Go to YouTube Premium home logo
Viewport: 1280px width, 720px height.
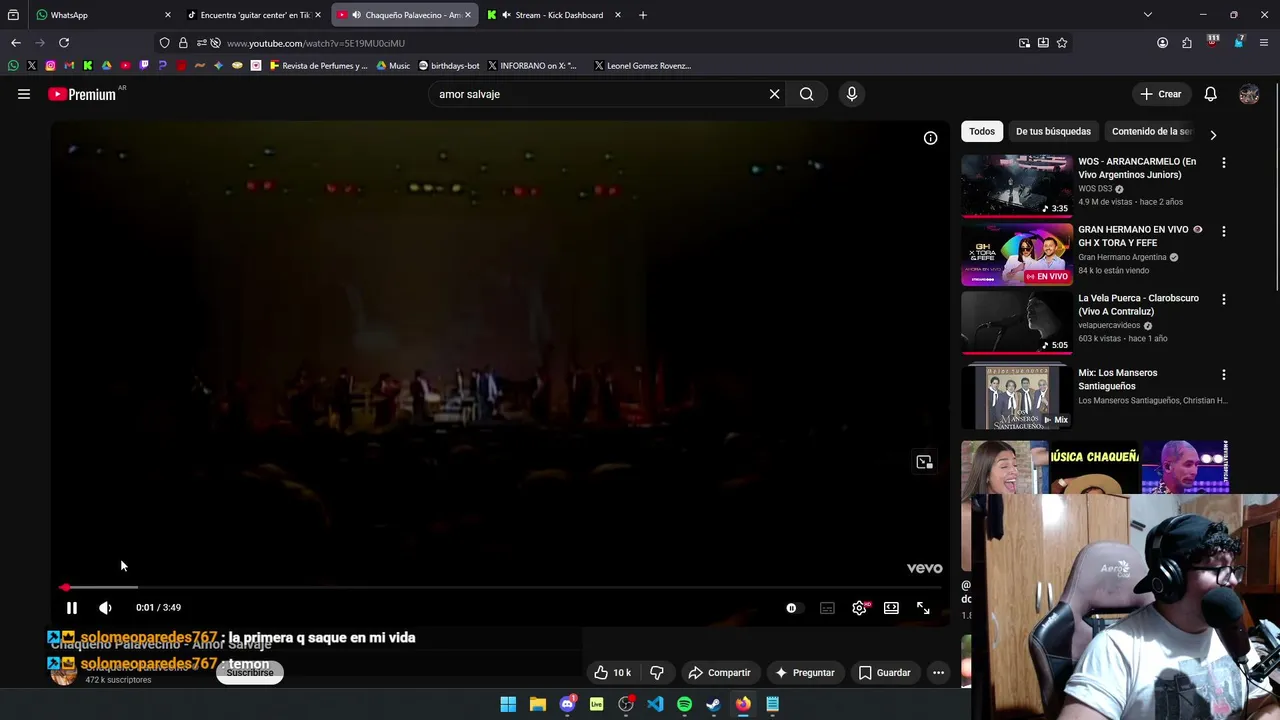(83, 94)
